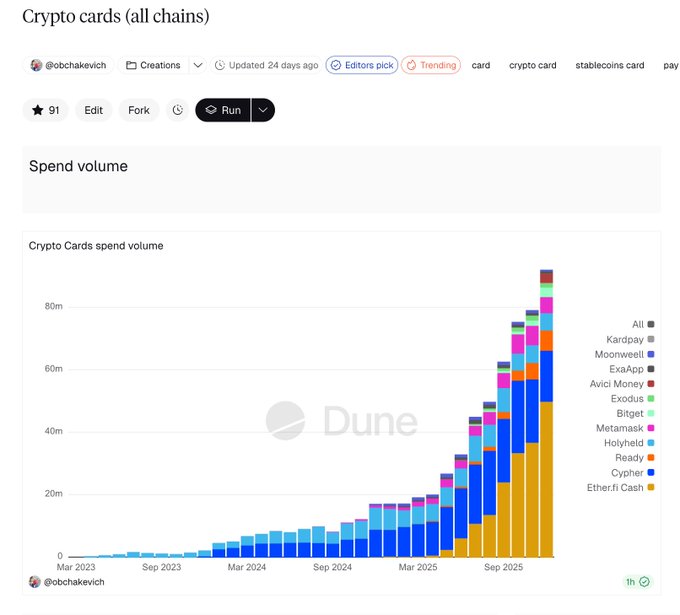The height and width of the screenshot is (615, 680).
Task: Click the green 1h freshness check icon
Action: (645, 581)
